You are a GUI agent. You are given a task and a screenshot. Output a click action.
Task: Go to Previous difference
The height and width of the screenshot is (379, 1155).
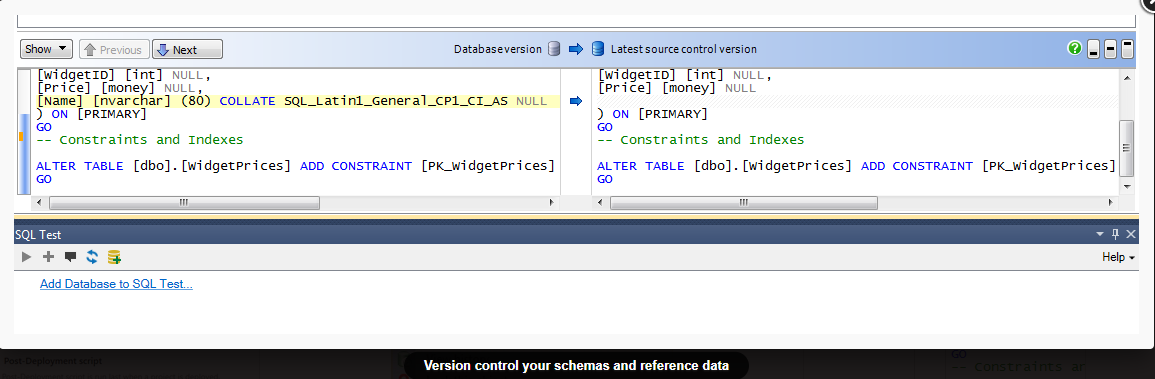pos(114,49)
